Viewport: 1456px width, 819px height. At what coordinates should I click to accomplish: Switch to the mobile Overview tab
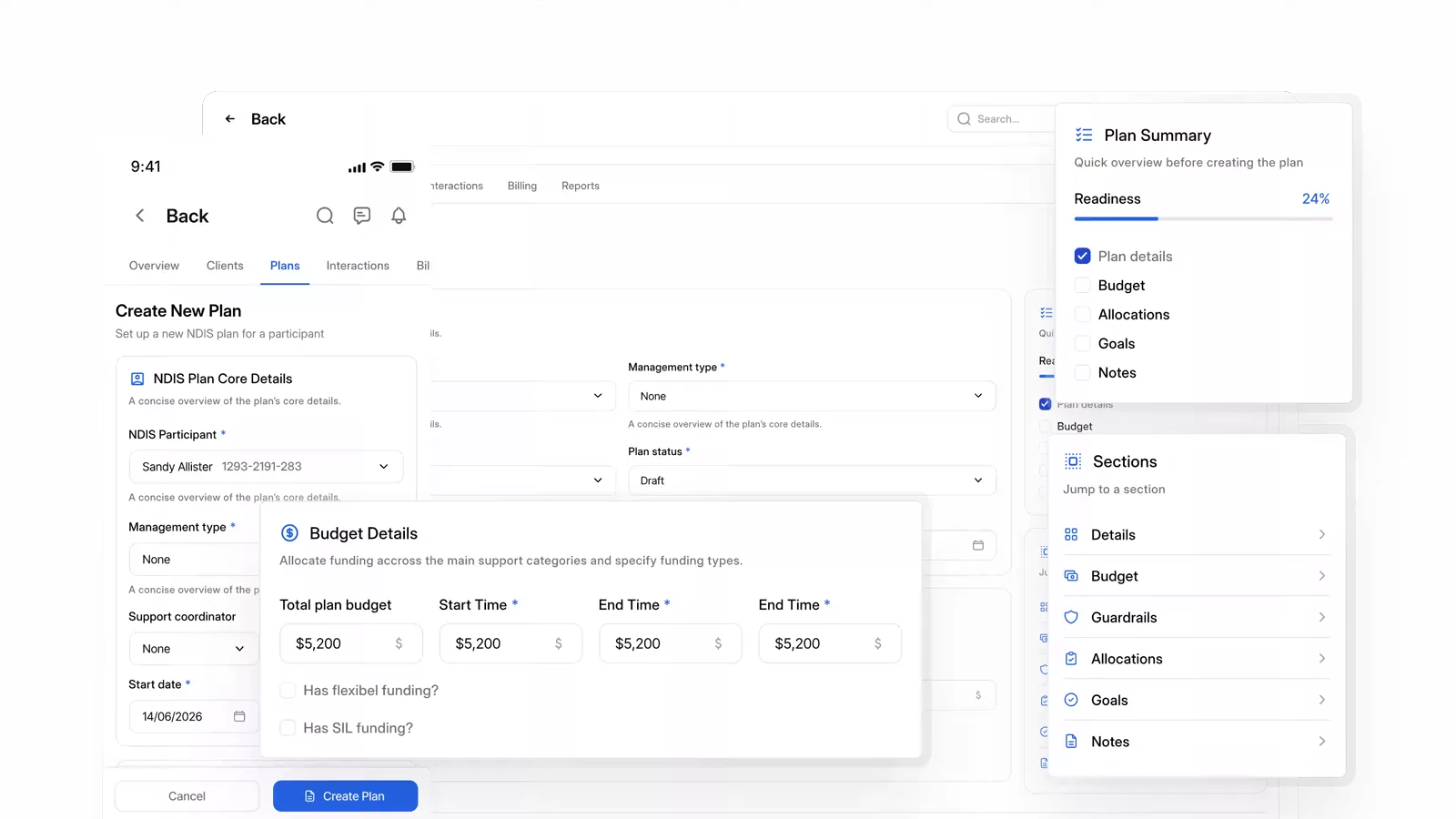[154, 266]
